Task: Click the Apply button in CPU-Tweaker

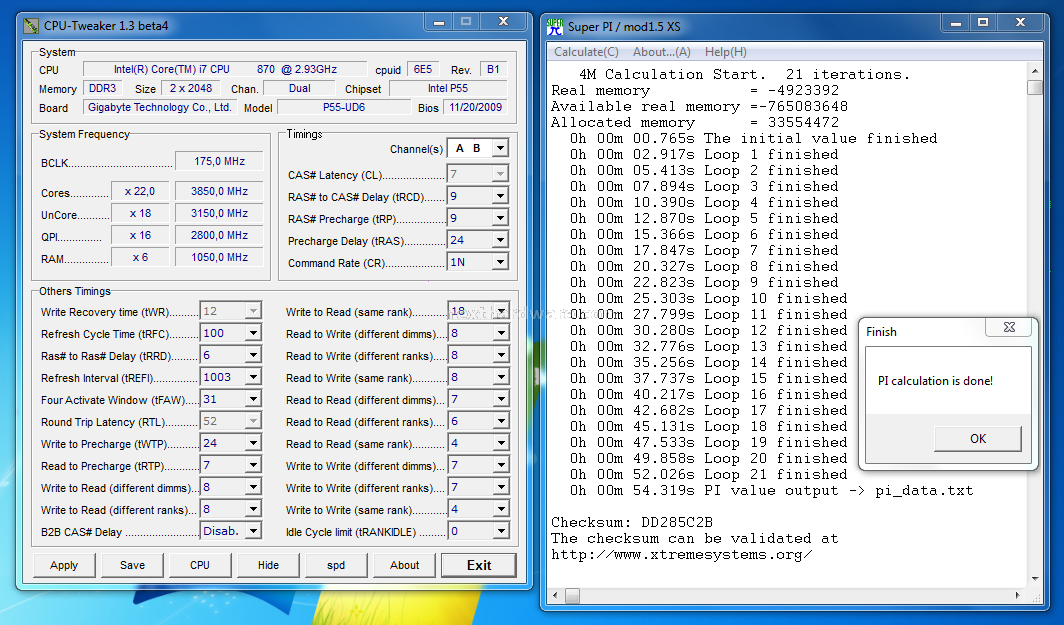Action: [64, 565]
